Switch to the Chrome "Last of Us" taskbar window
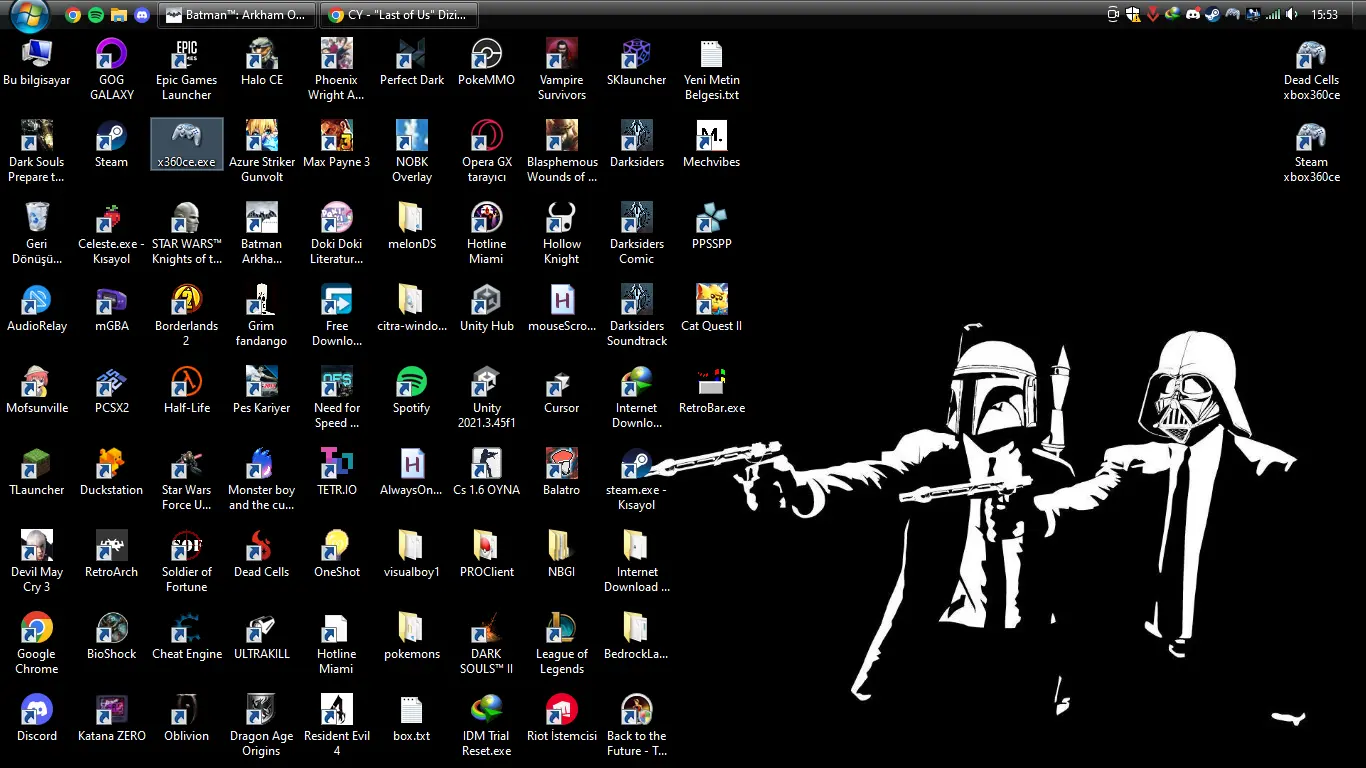 click(x=398, y=15)
